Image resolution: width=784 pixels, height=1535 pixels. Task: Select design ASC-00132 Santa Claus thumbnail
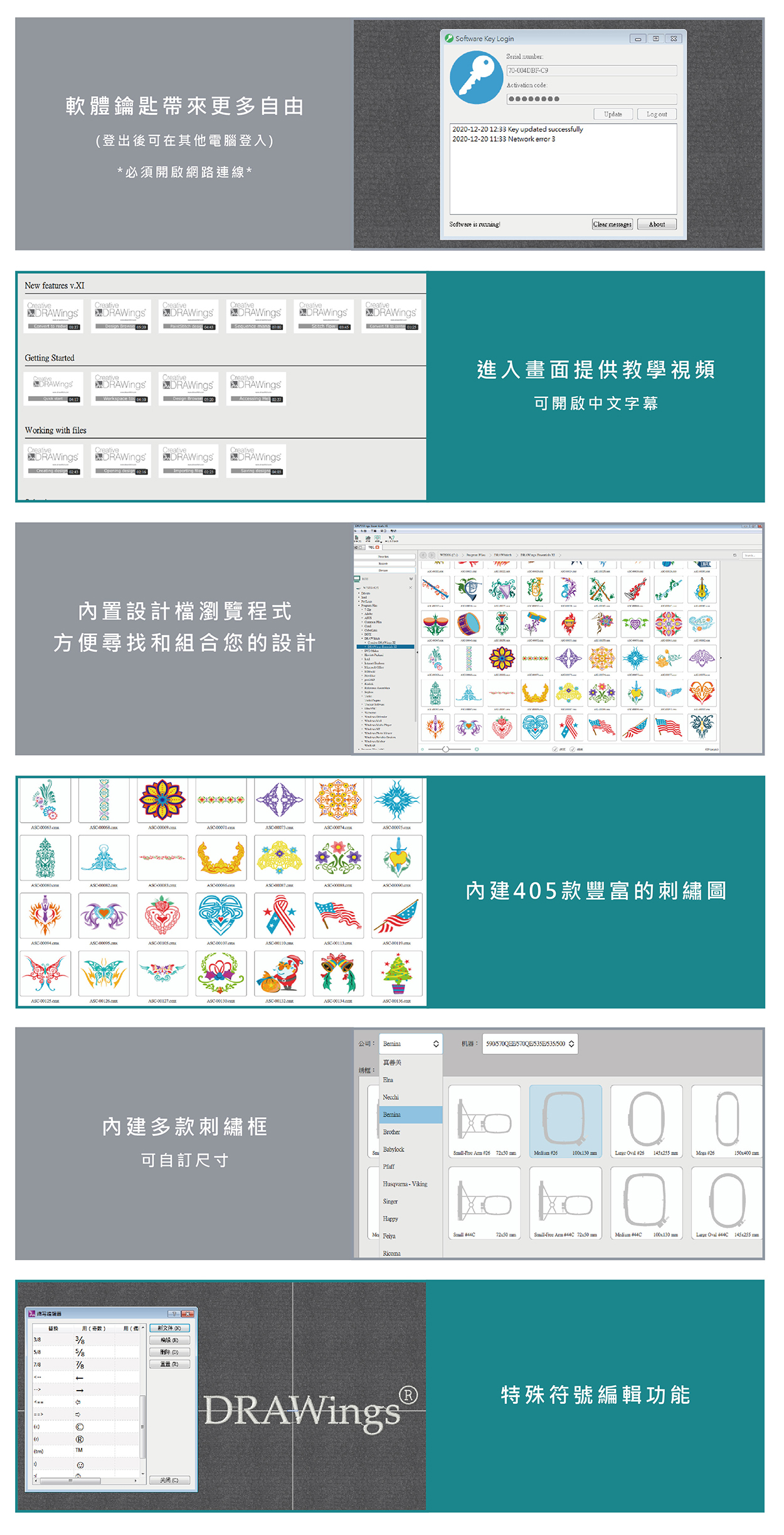point(280,973)
